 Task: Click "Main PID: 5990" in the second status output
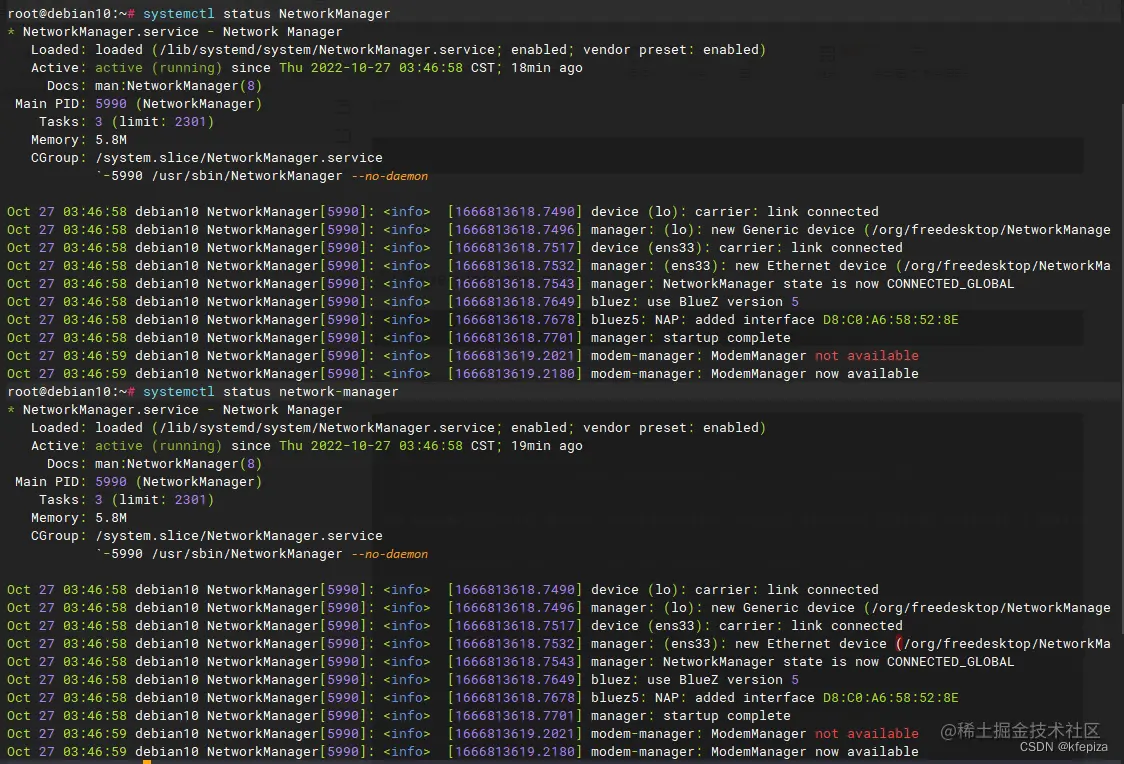pos(71,482)
